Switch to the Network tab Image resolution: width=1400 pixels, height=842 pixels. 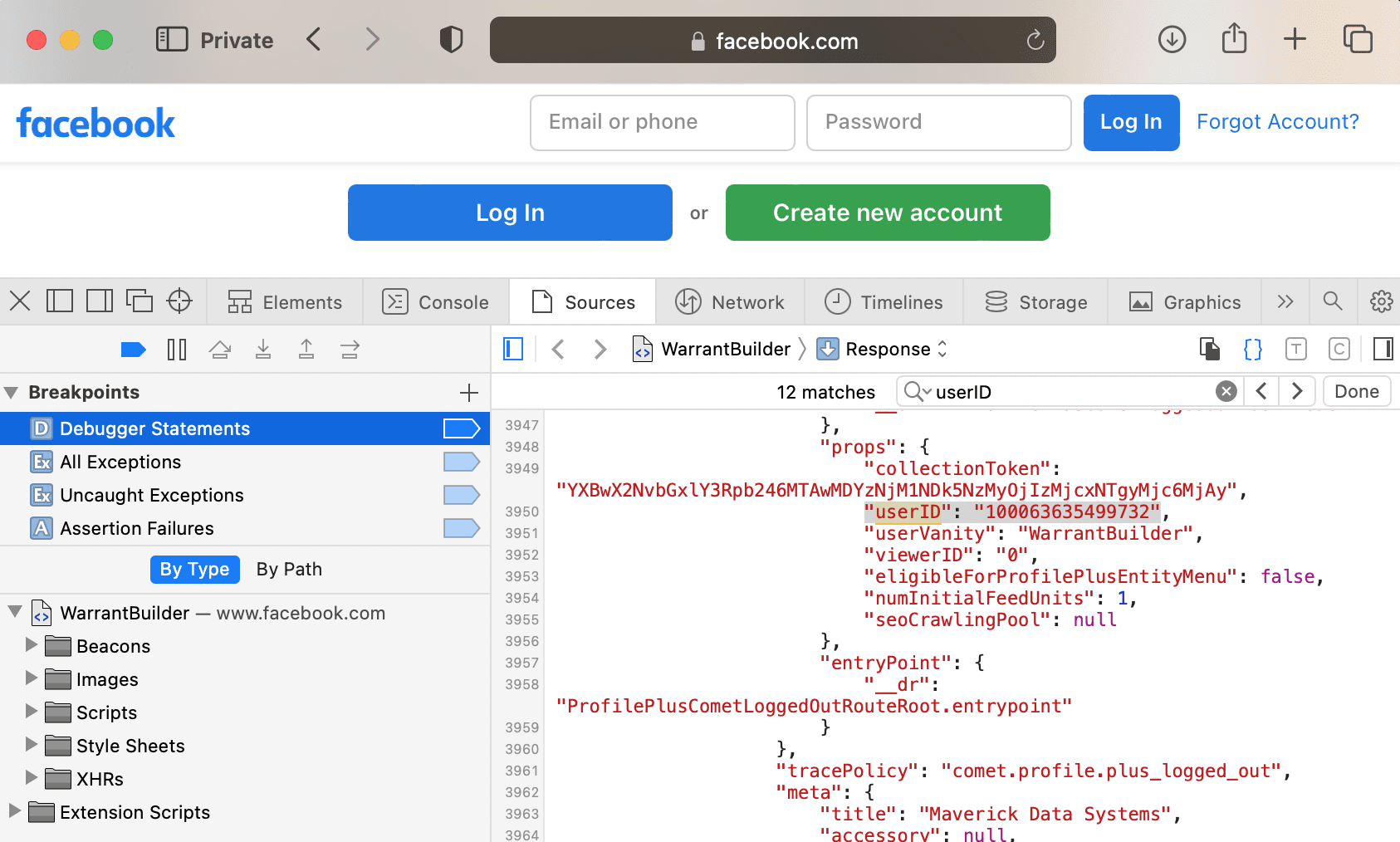729,302
